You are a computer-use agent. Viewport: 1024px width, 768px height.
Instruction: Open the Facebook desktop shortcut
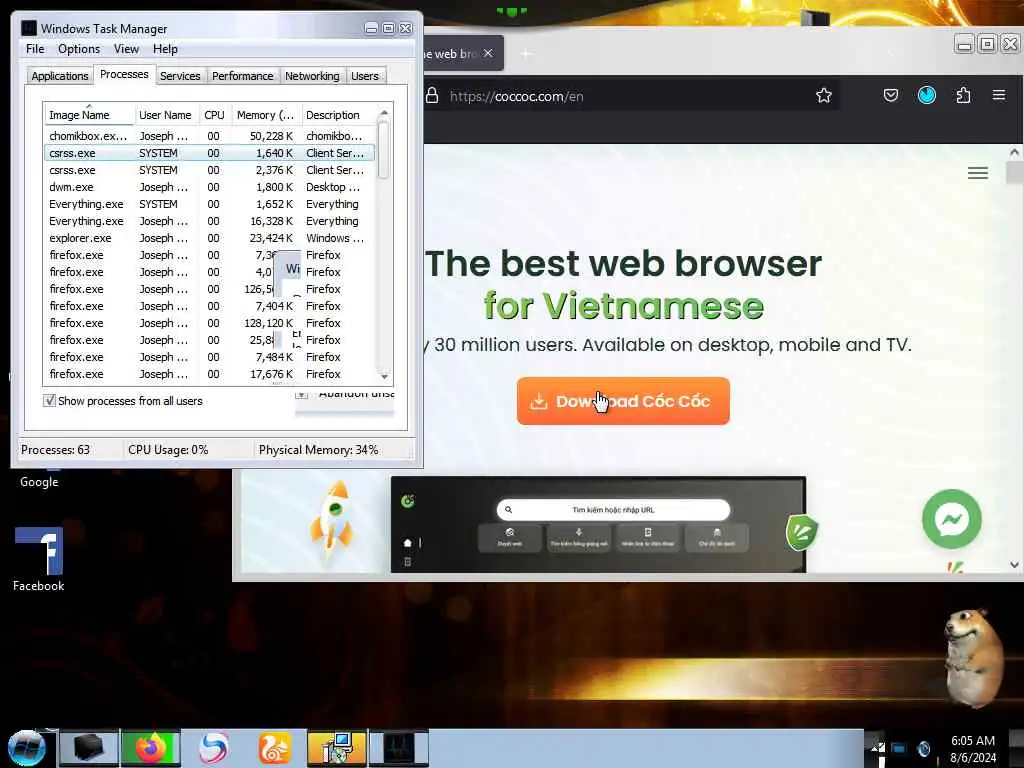(x=39, y=560)
